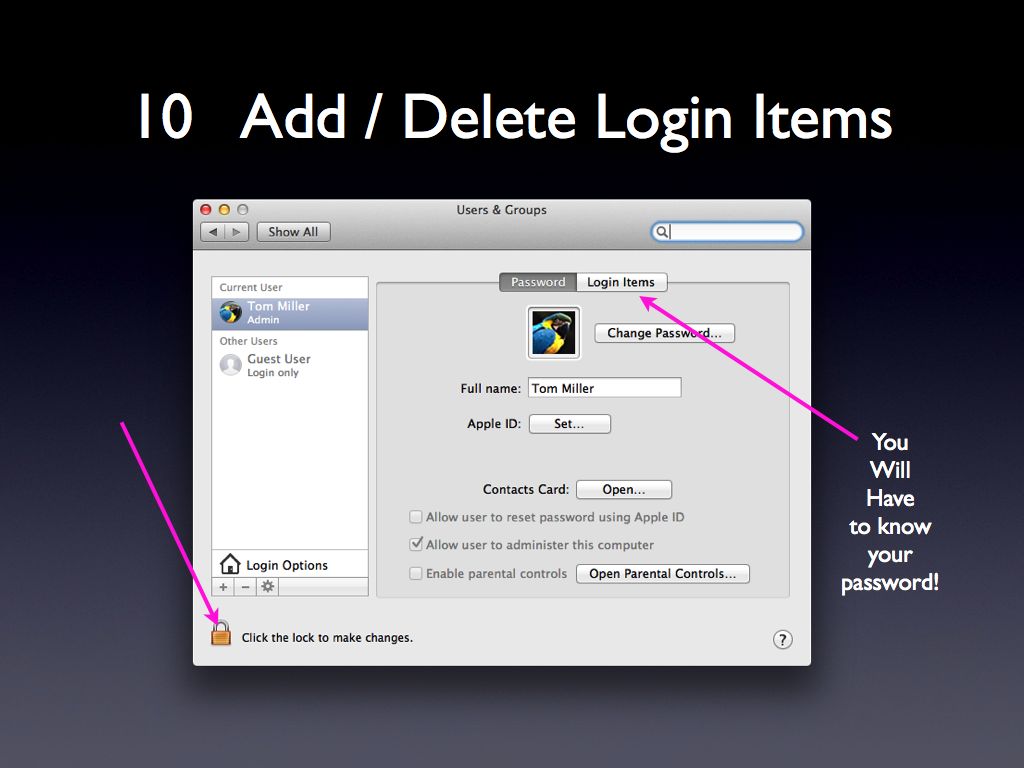Click the yellow minimize window button

pyautogui.click(x=224, y=210)
